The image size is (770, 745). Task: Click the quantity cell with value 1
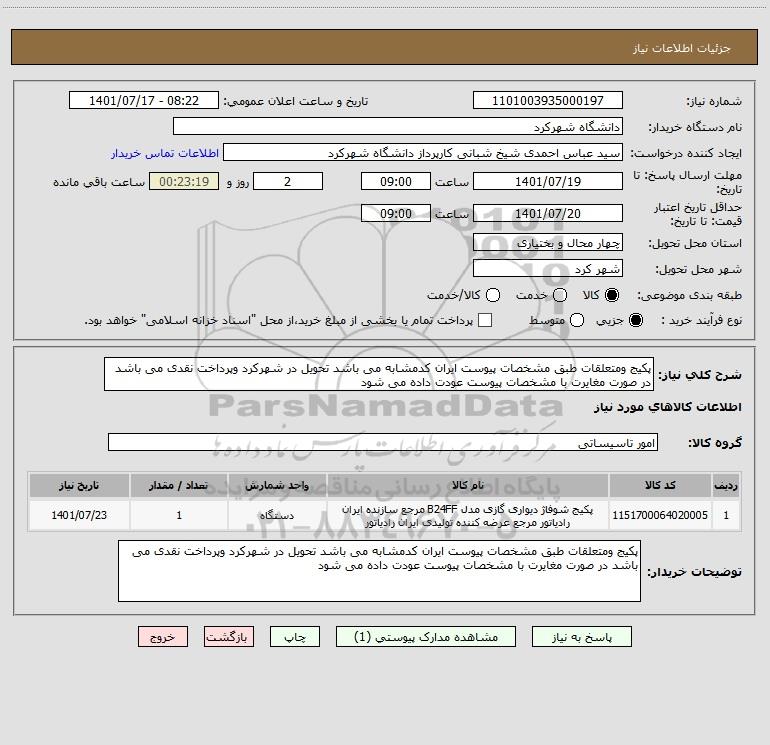coord(179,515)
